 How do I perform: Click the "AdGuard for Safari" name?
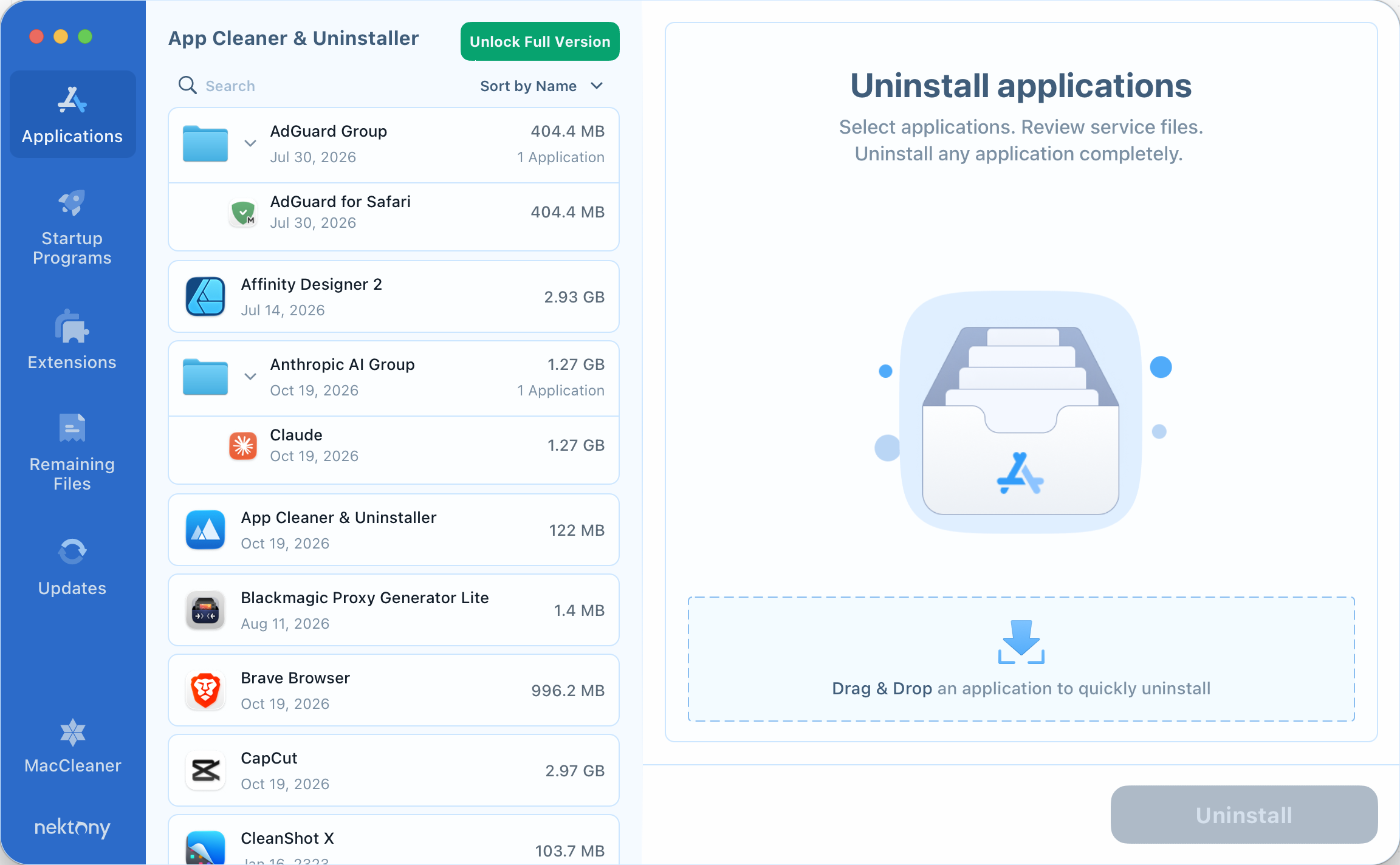(x=340, y=202)
